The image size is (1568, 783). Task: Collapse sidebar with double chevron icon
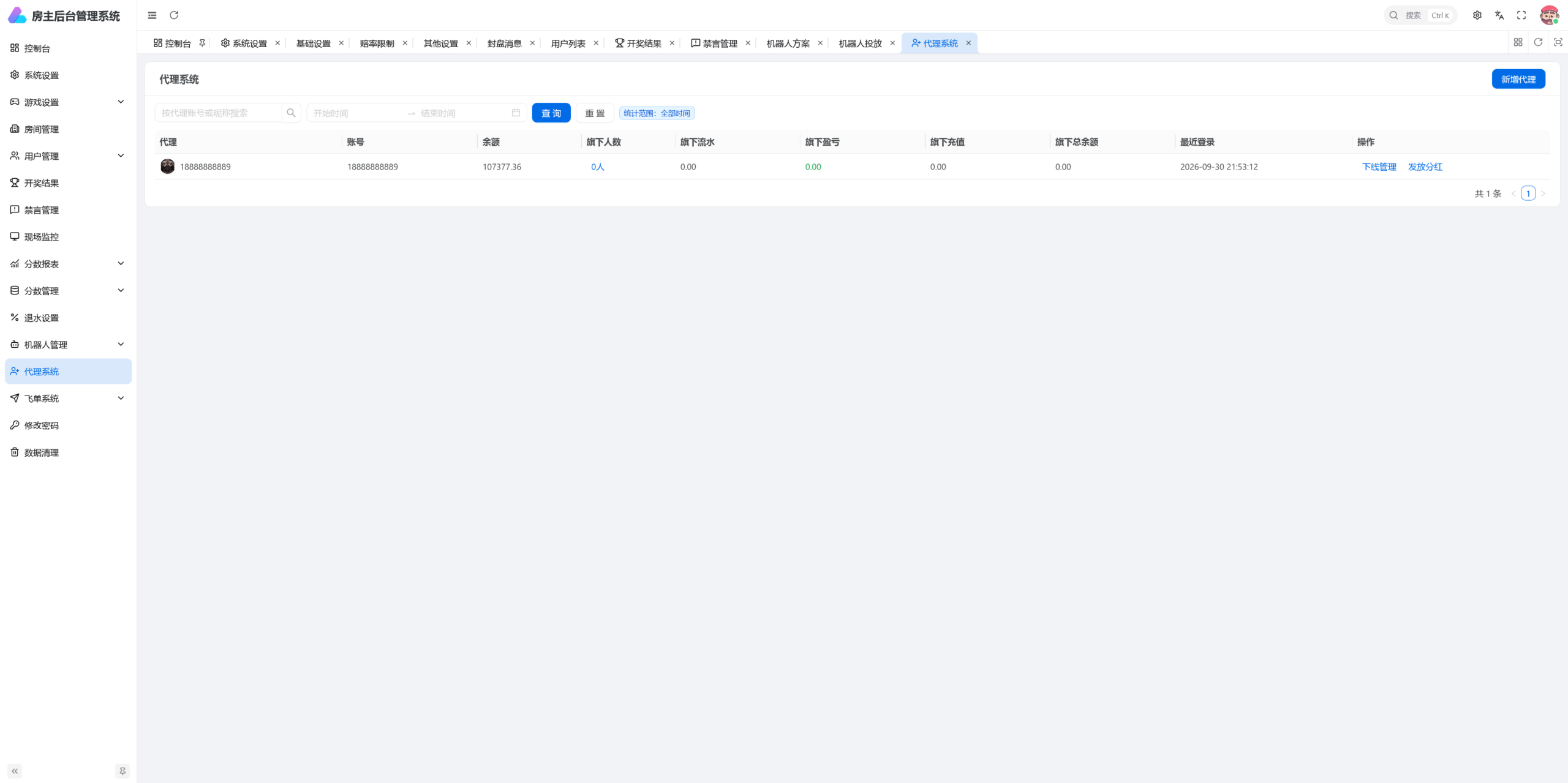point(15,771)
